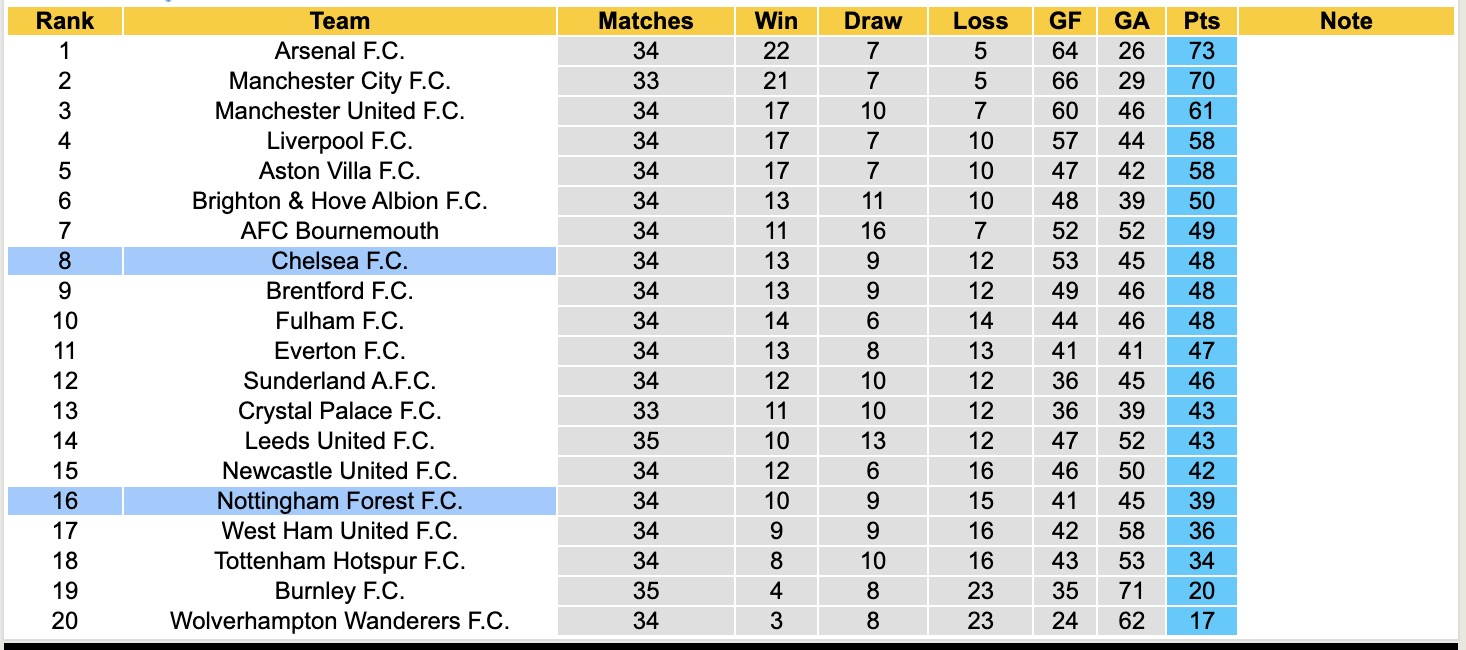
Task: Click Arsenal's 73 points cell
Action: [1201, 51]
